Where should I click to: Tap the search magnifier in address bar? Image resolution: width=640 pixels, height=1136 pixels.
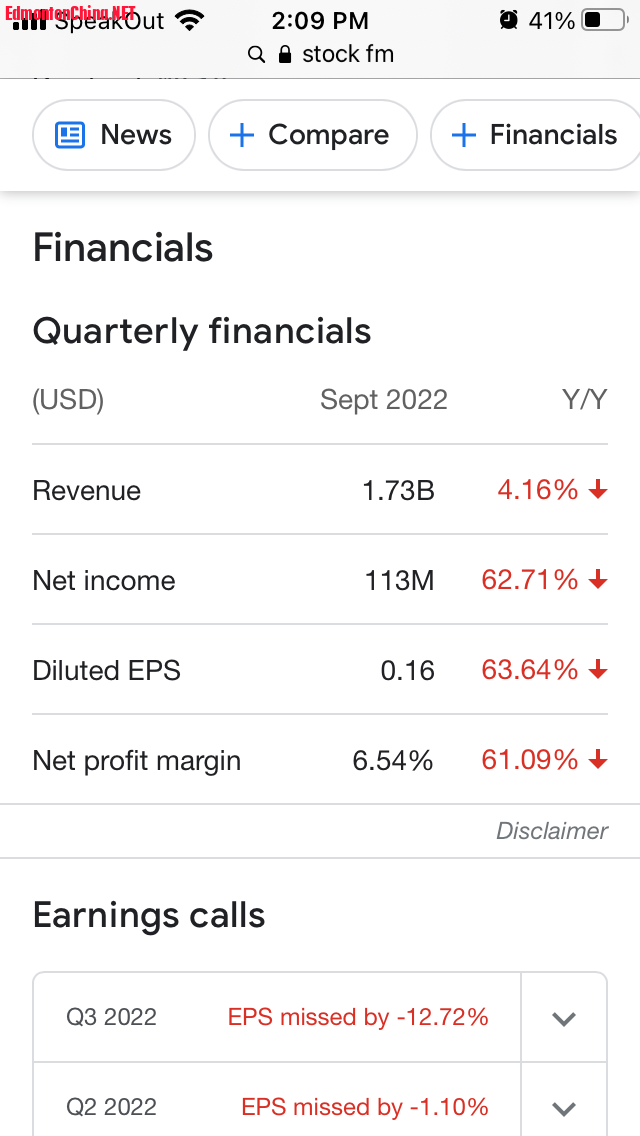257,54
